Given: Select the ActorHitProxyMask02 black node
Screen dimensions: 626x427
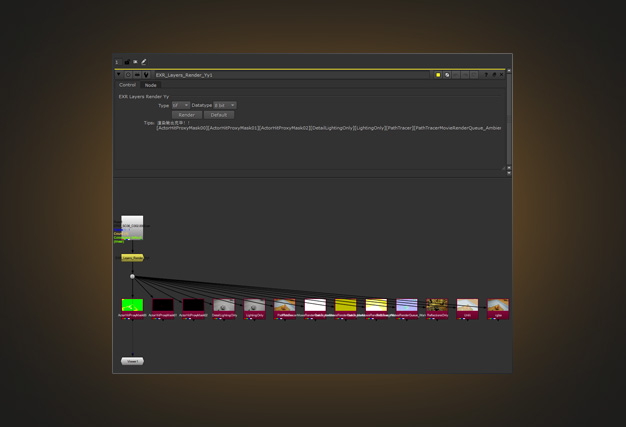Looking at the screenshot, I should 193,309.
